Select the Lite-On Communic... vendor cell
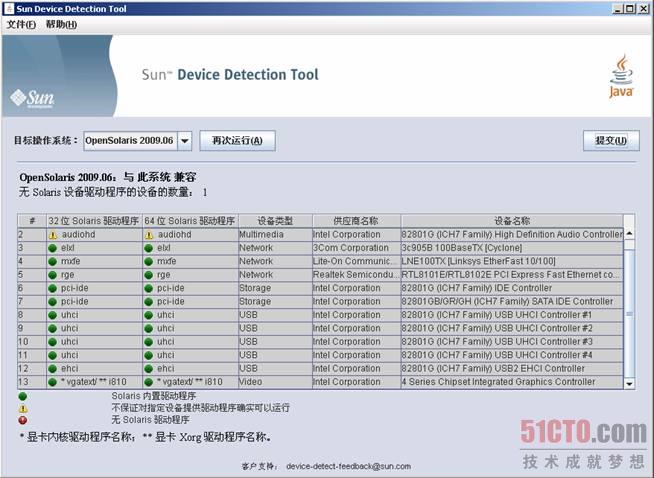This screenshot has width=654, height=478. (356, 261)
